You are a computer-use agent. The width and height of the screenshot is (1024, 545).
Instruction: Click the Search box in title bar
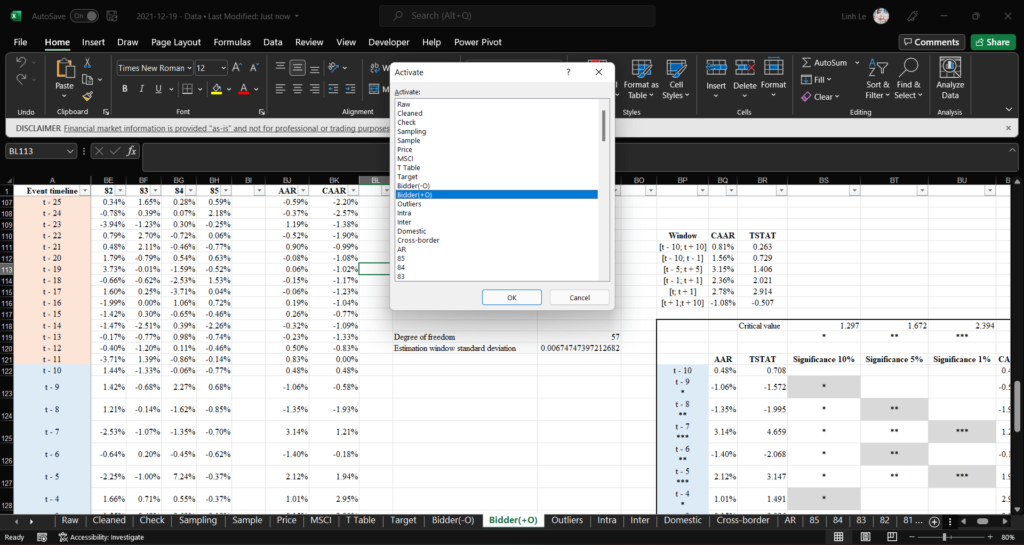click(517, 16)
